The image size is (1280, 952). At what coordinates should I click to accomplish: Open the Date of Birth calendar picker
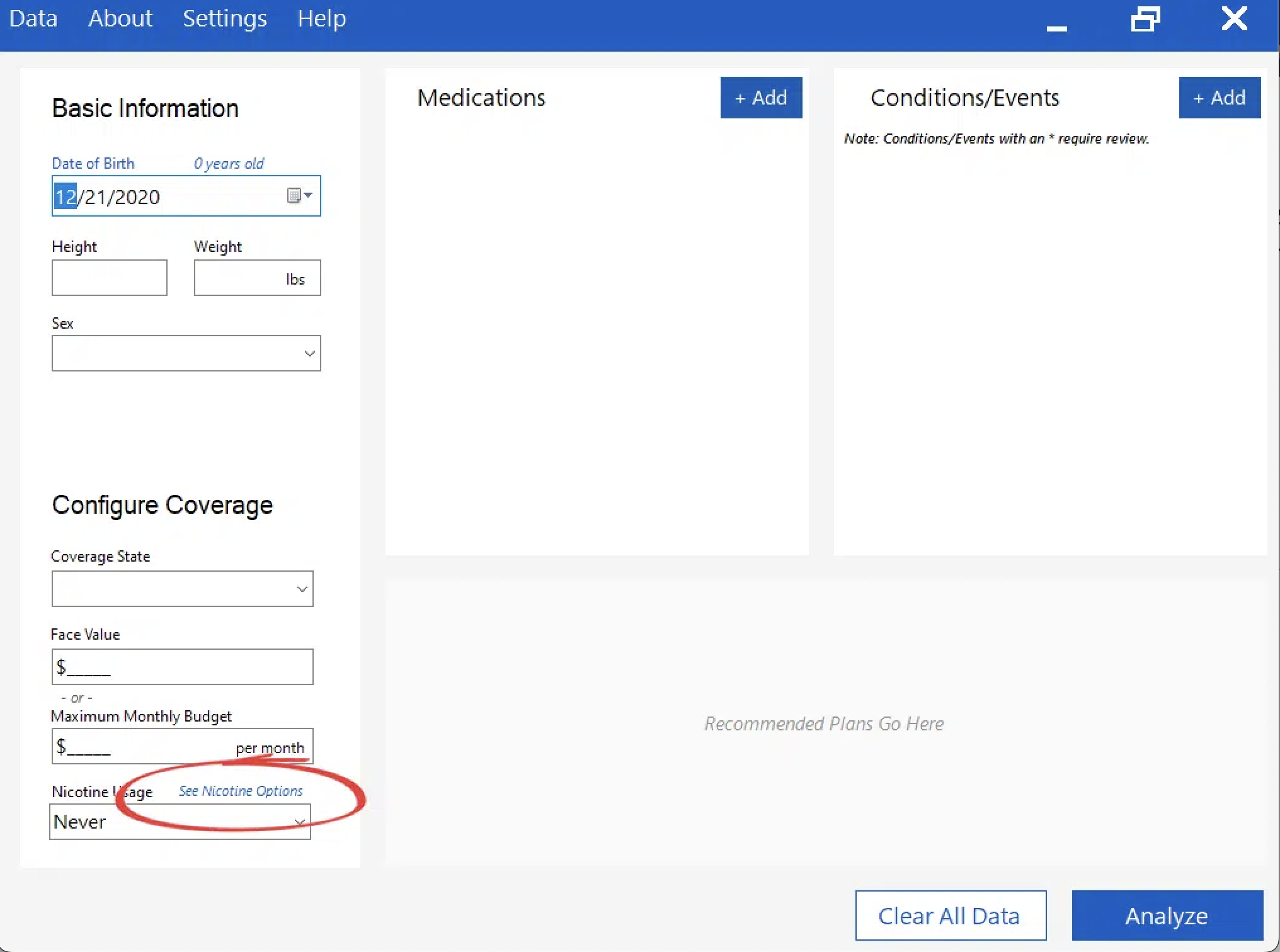point(300,196)
